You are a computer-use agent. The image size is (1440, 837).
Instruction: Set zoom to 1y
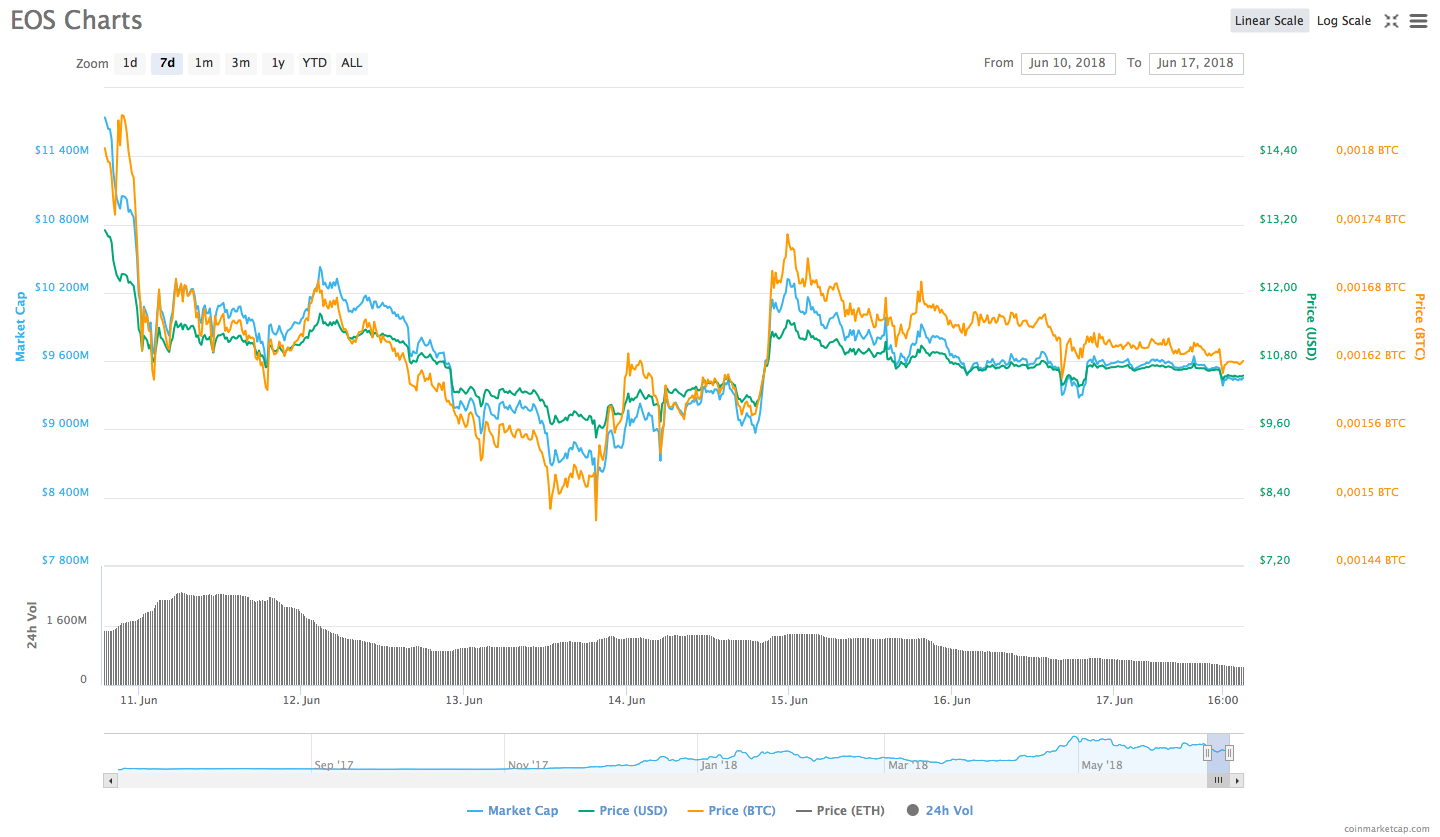tap(278, 63)
